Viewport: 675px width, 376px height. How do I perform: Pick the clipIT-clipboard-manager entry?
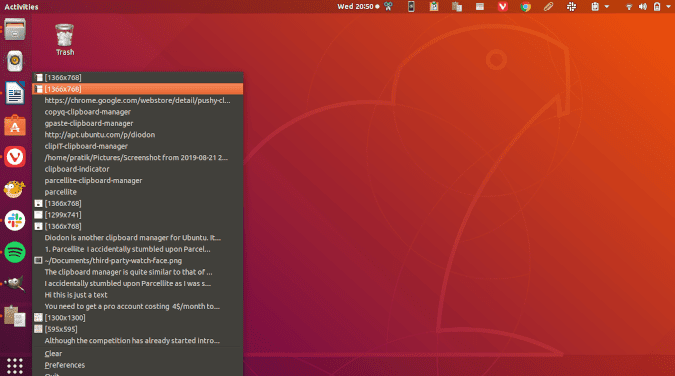[138, 146]
